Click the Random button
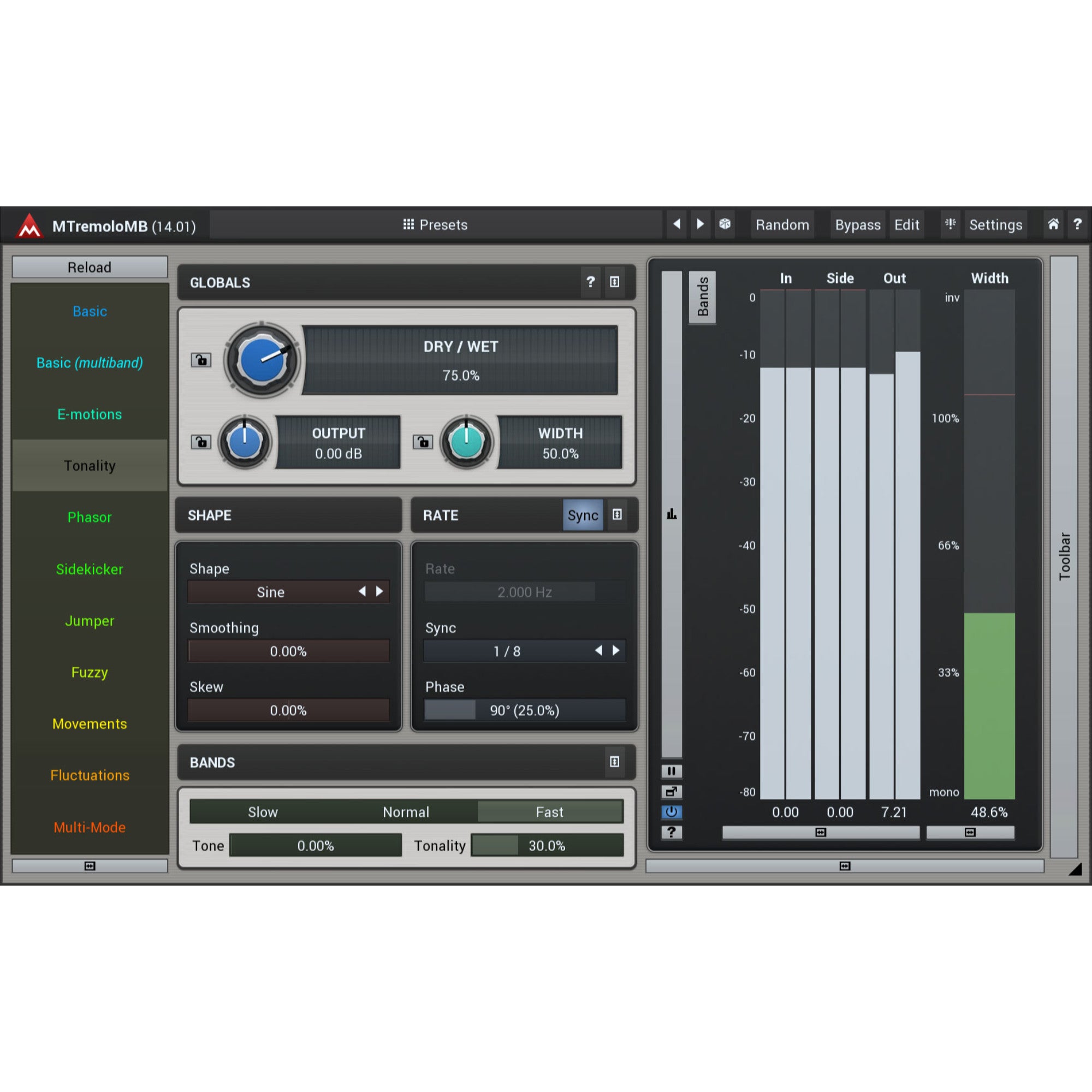The image size is (1092, 1092). click(x=782, y=224)
